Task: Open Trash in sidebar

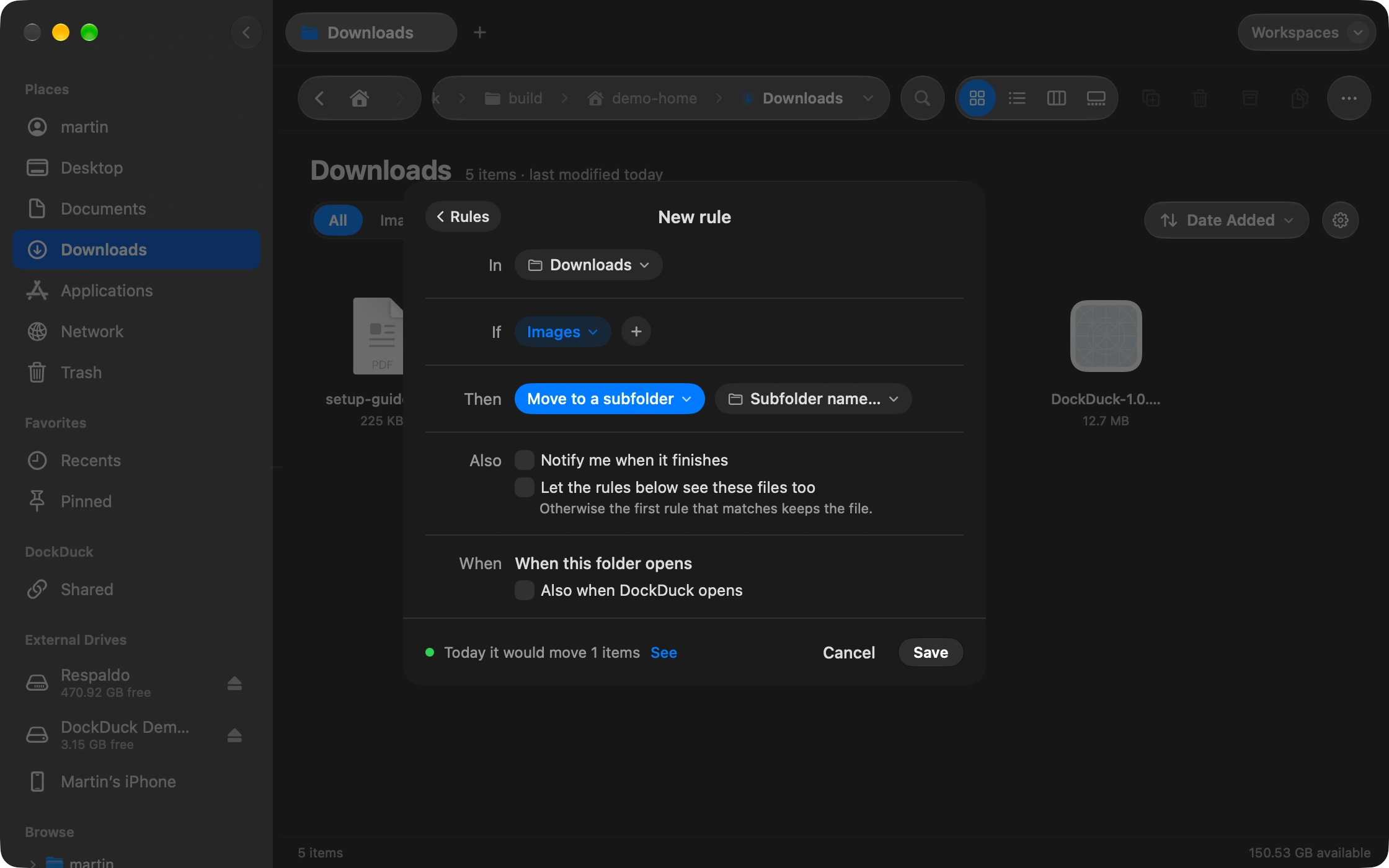Action: (136, 373)
